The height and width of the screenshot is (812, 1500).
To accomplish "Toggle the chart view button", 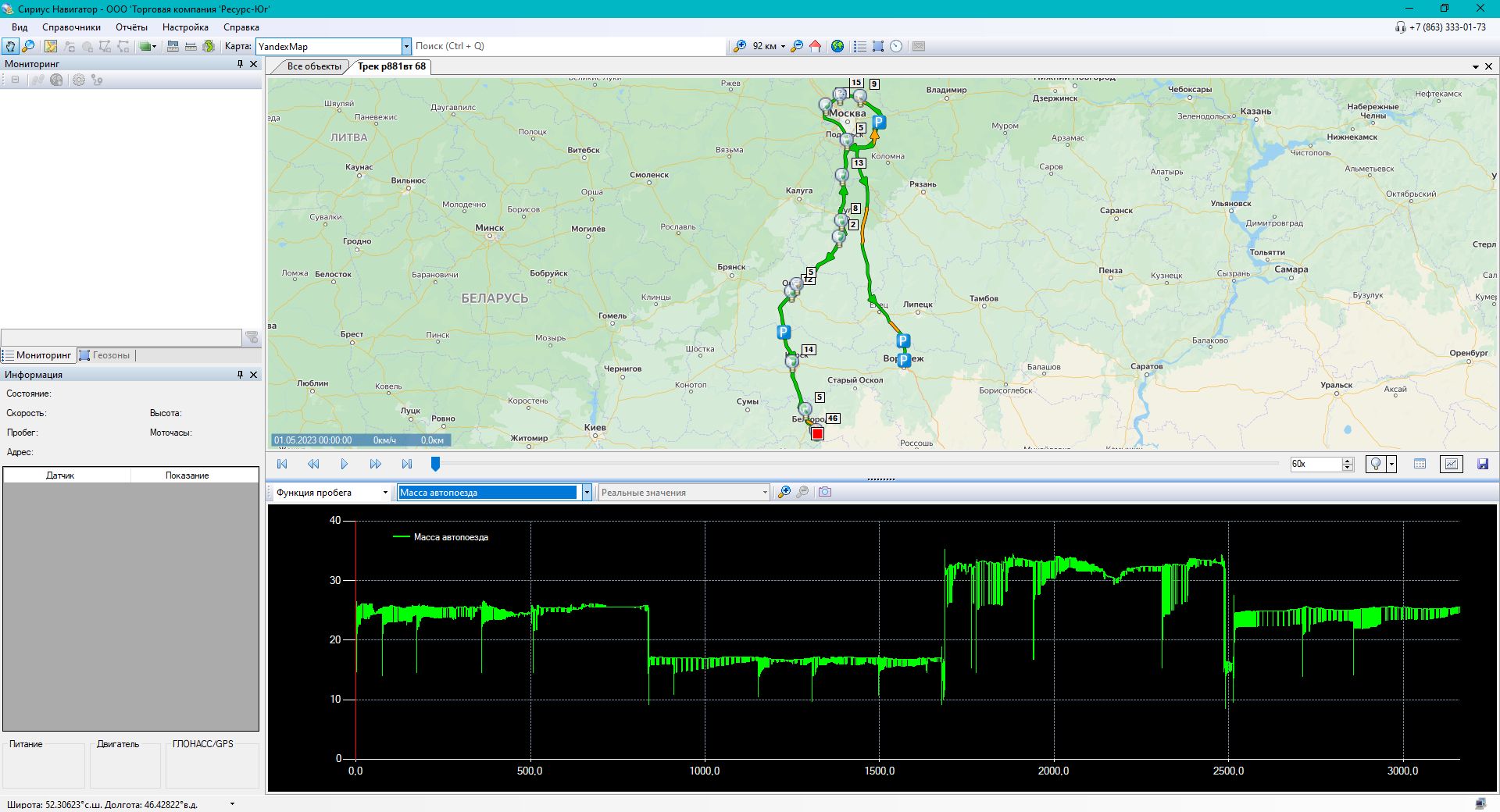I will tap(1451, 464).
